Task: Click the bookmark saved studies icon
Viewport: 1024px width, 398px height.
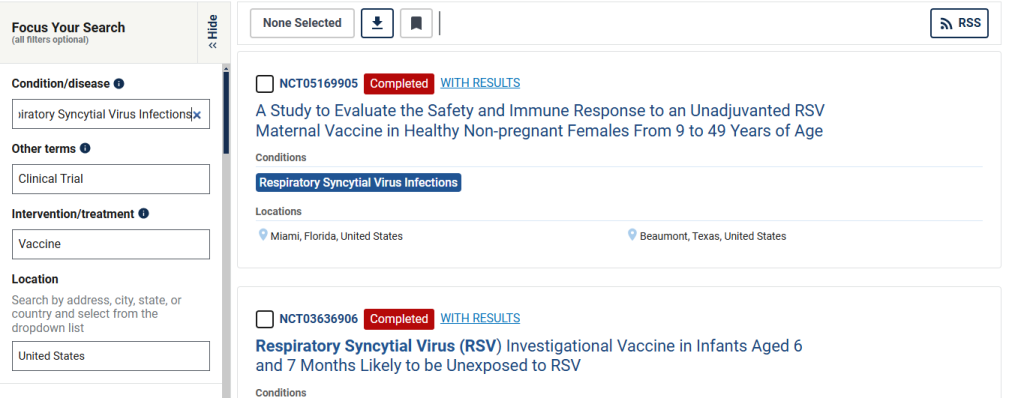Action: (416, 24)
